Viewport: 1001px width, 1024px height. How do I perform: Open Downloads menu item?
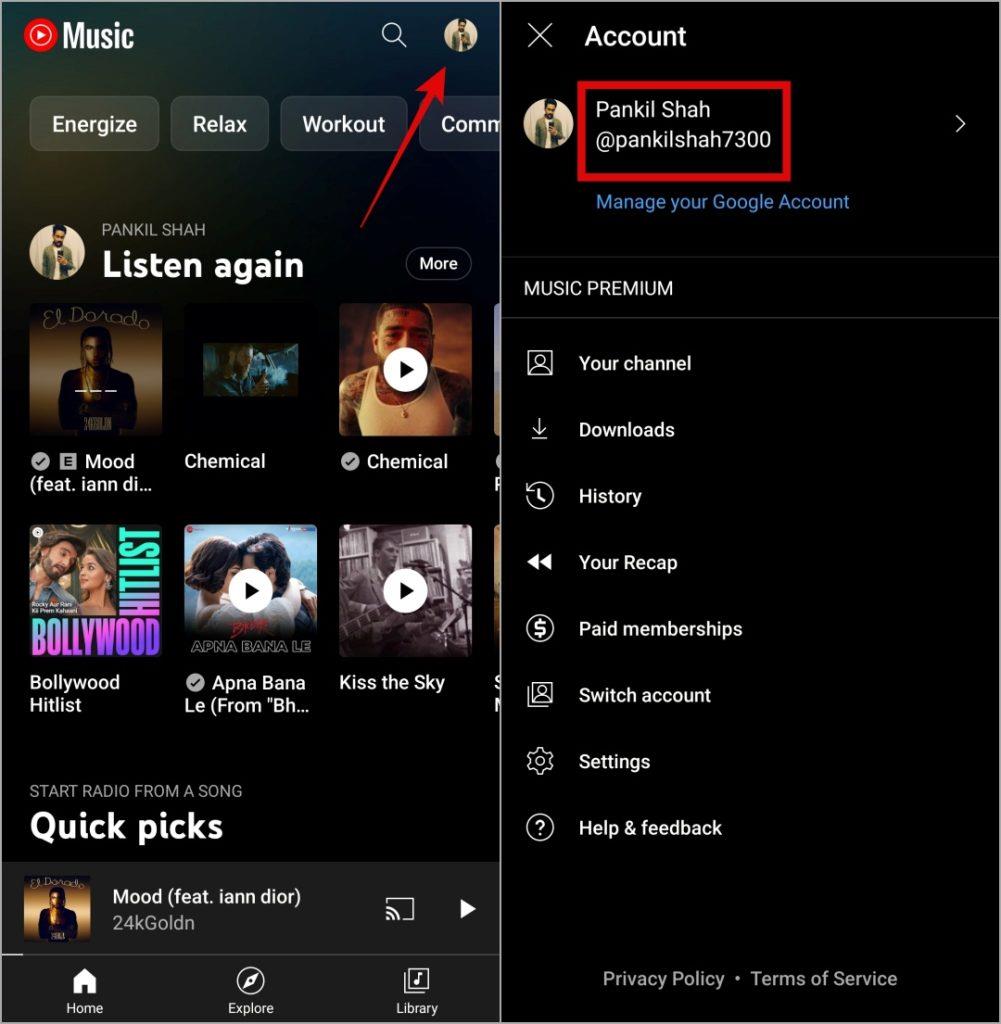[x=750, y=429]
